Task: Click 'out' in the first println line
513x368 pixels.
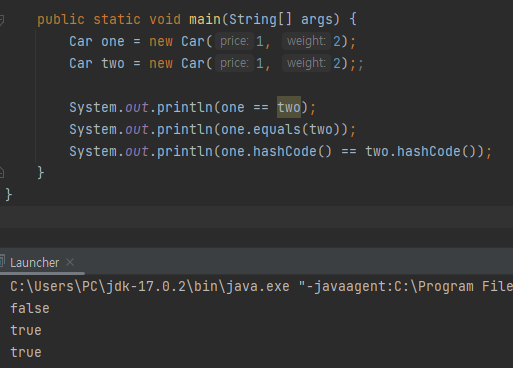Action: tap(137, 107)
